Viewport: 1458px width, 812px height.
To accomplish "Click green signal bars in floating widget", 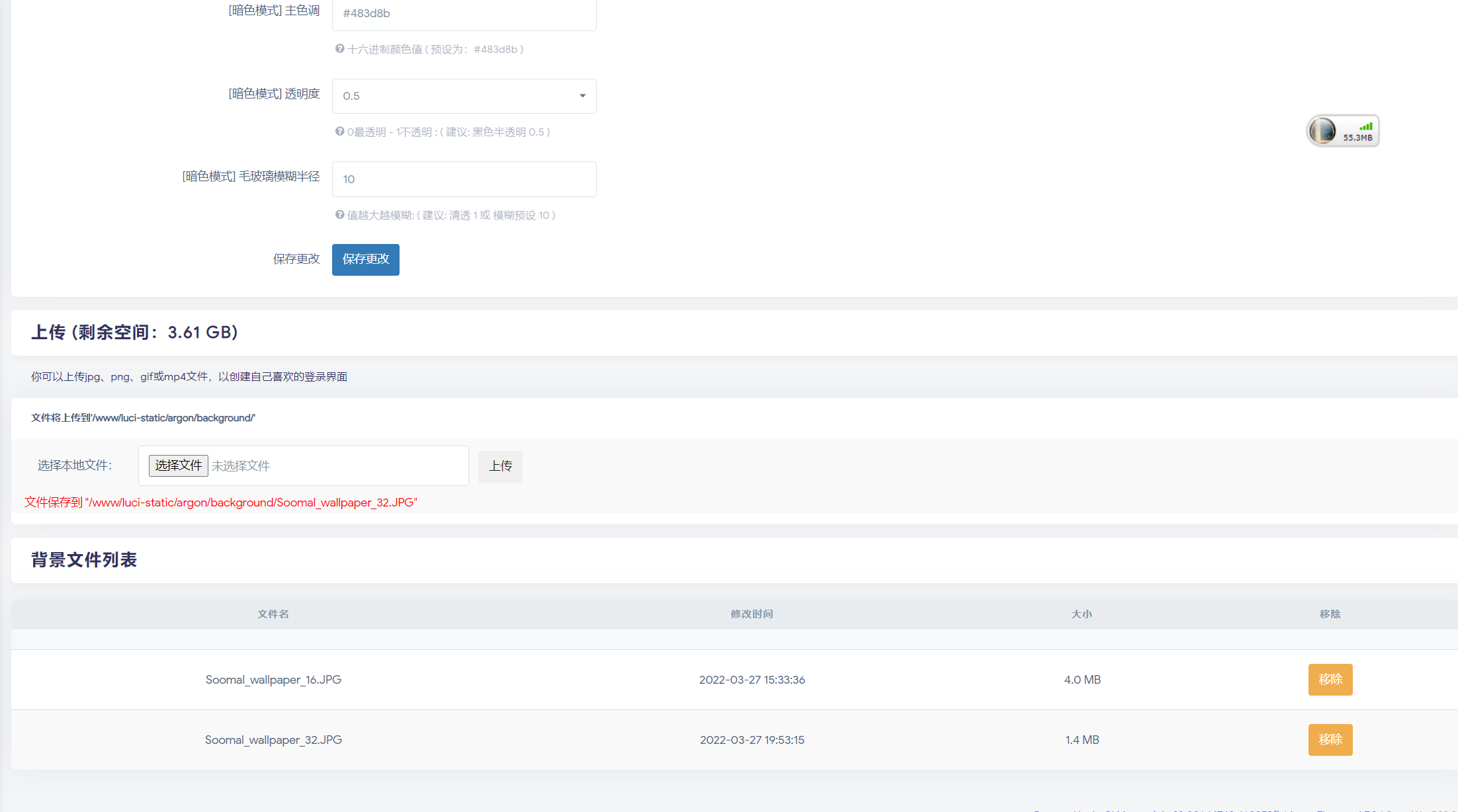I will (1365, 126).
